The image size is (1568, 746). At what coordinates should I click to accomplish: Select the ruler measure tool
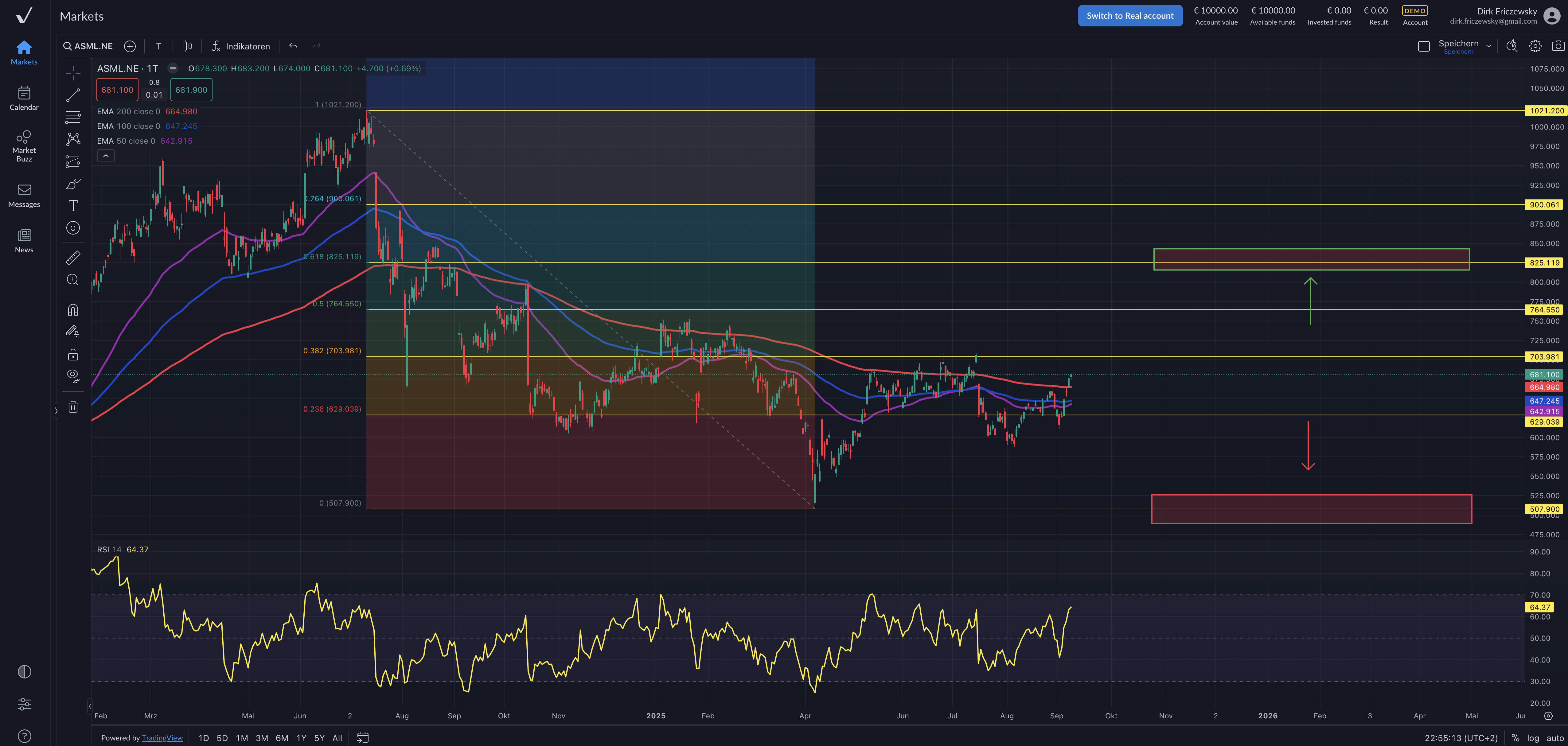[73, 257]
